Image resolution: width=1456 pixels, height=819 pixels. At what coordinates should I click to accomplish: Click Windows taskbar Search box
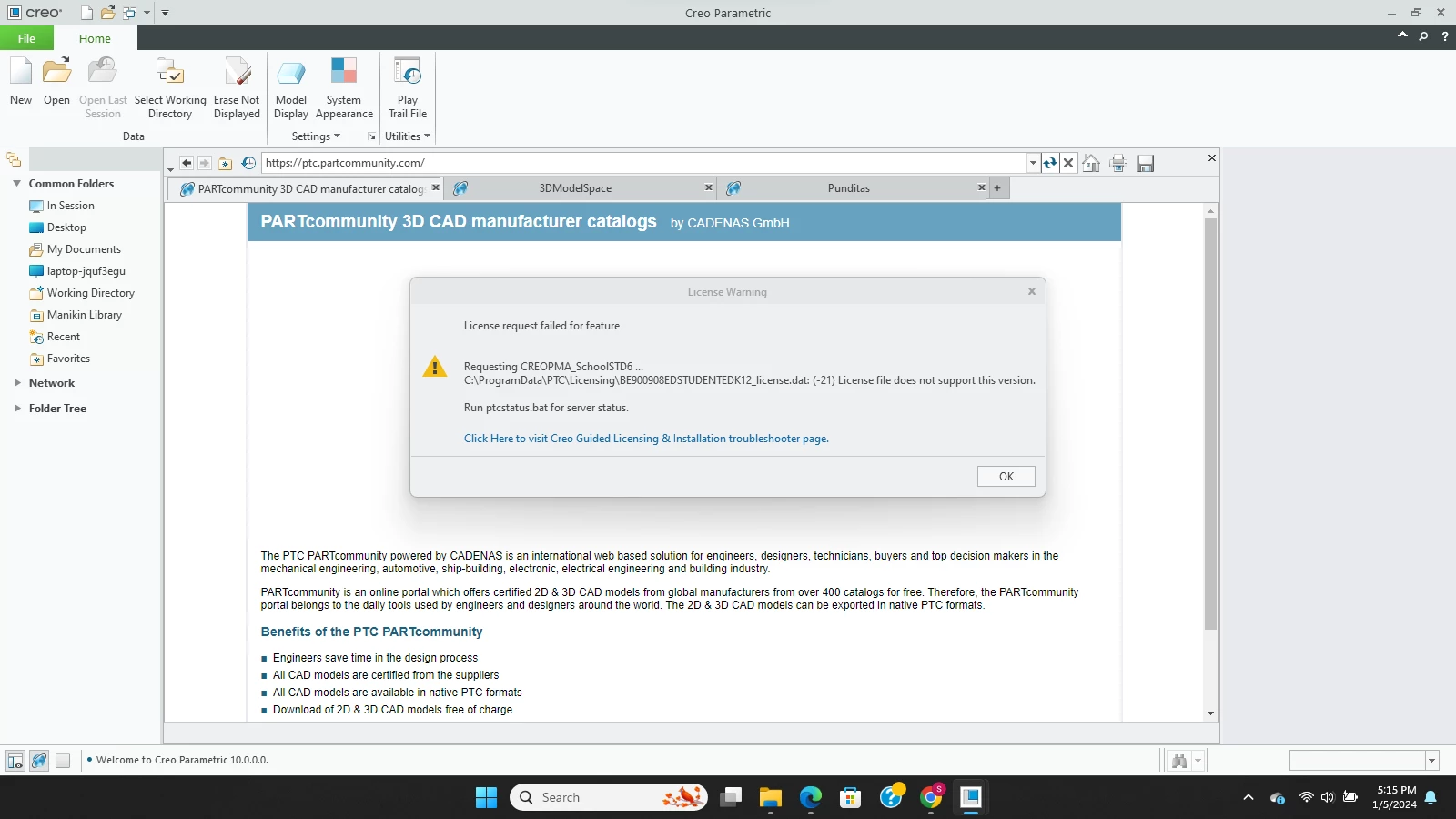[x=610, y=797]
